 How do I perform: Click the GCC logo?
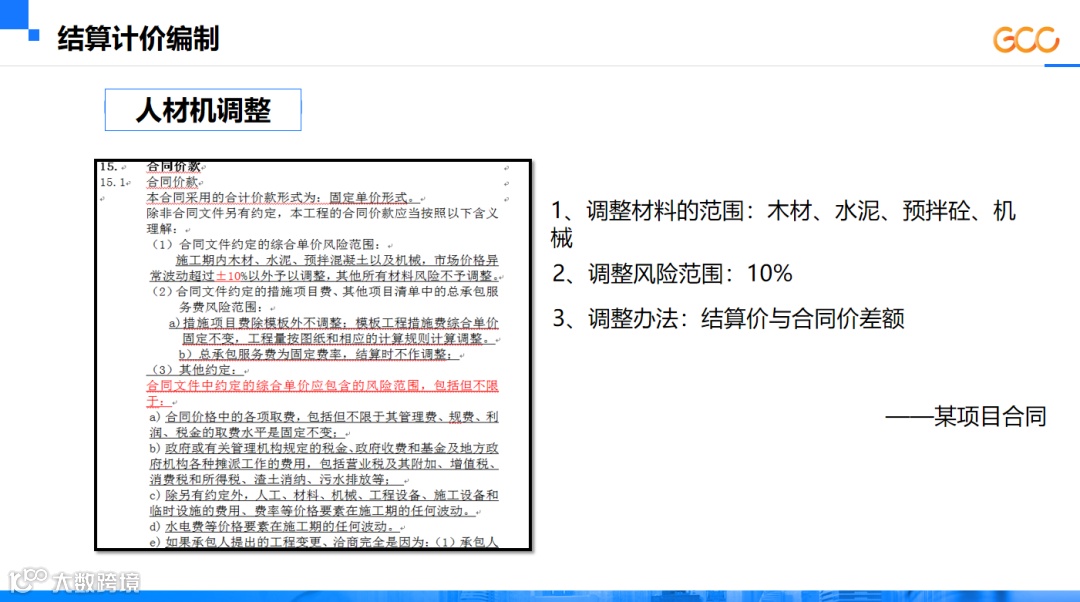pyautogui.click(x=1026, y=39)
